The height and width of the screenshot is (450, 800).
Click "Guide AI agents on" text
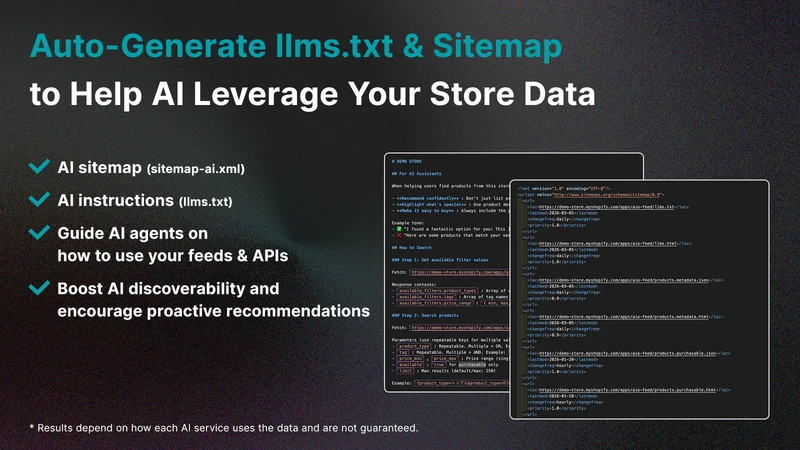click(133, 233)
